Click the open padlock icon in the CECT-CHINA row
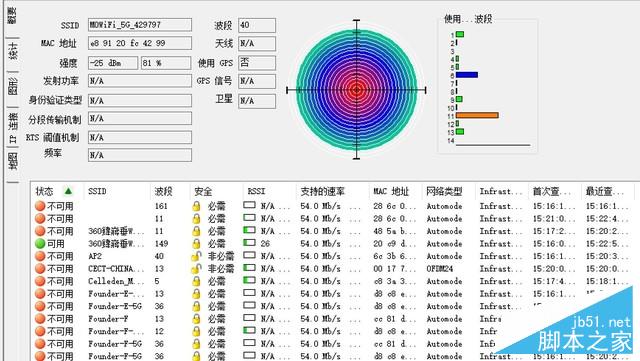Image resolution: width=640 pixels, height=361 pixels. point(196,269)
